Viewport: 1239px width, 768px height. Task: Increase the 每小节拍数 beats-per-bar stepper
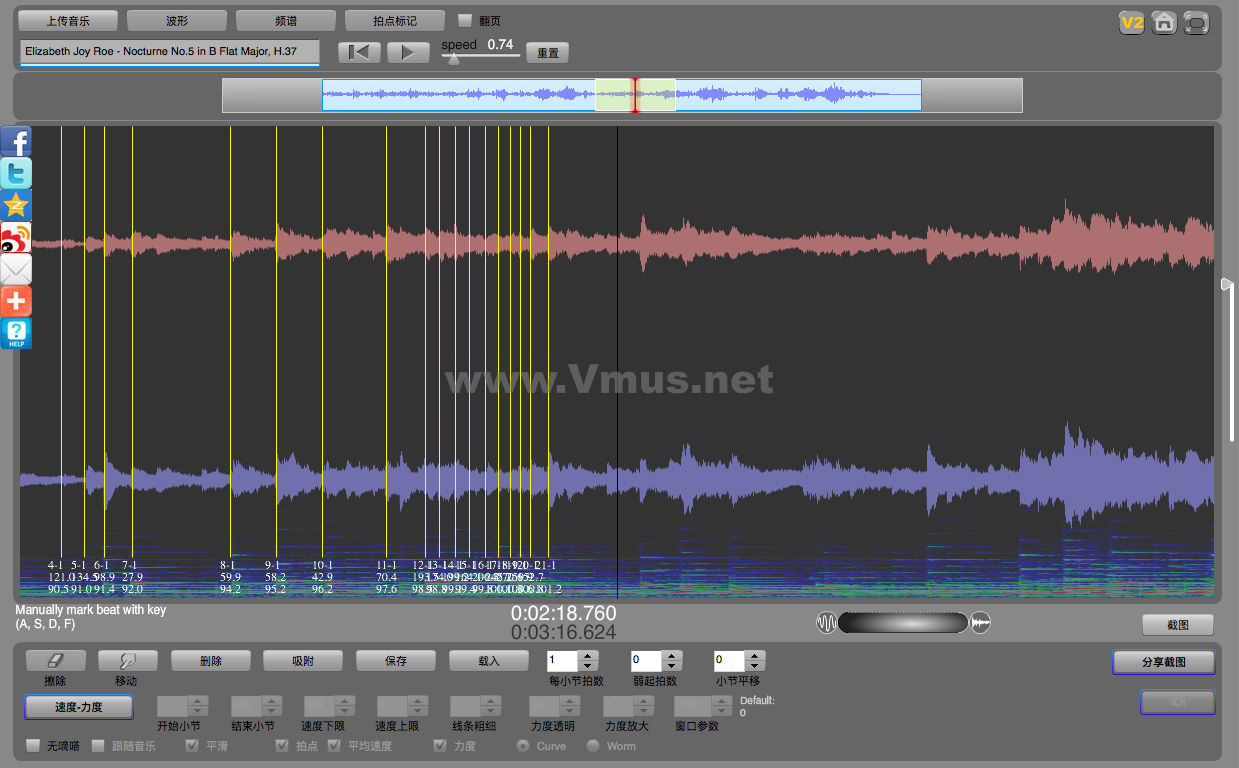[588, 656]
